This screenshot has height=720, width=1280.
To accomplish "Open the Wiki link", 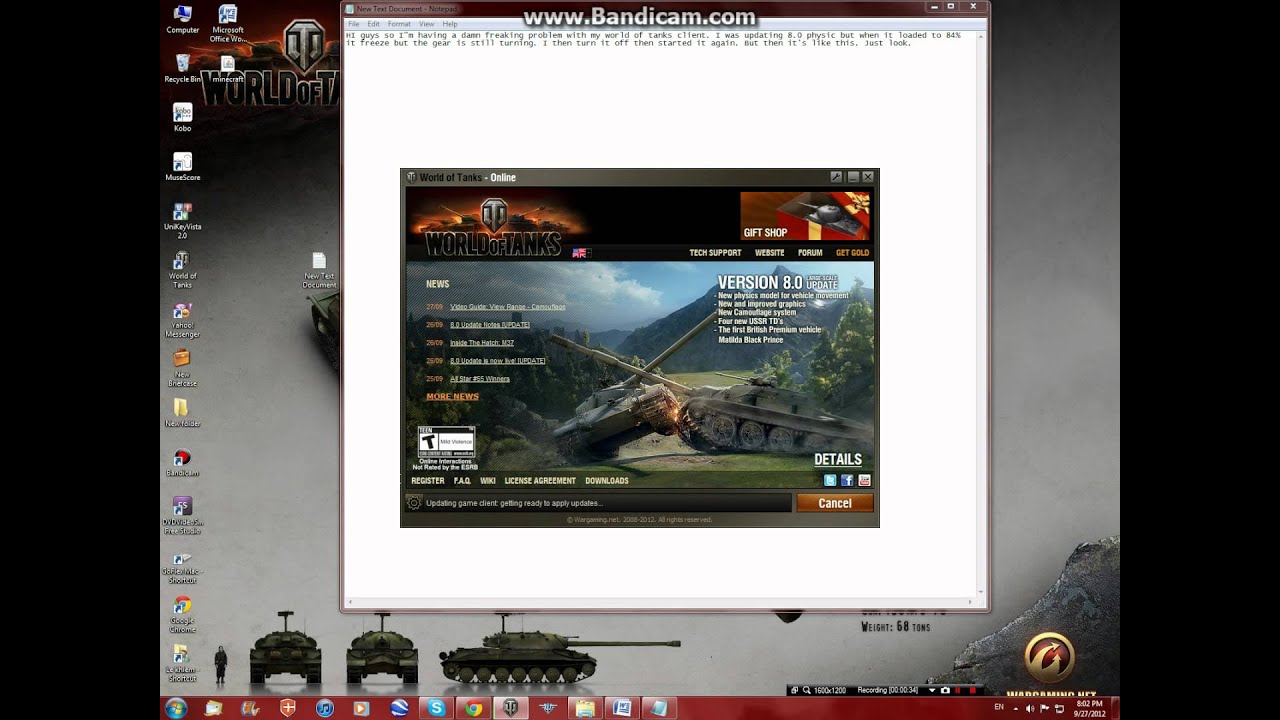I will coord(488,481).
